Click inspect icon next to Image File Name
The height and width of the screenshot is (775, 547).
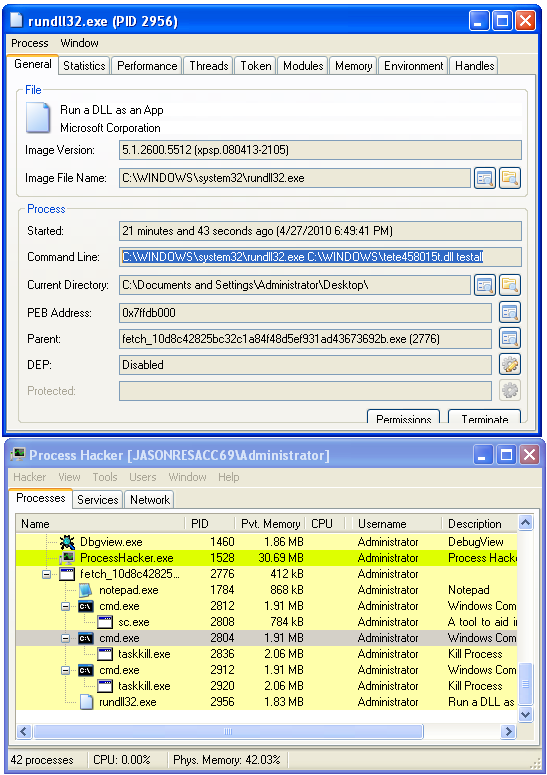[x=485, y=178]
